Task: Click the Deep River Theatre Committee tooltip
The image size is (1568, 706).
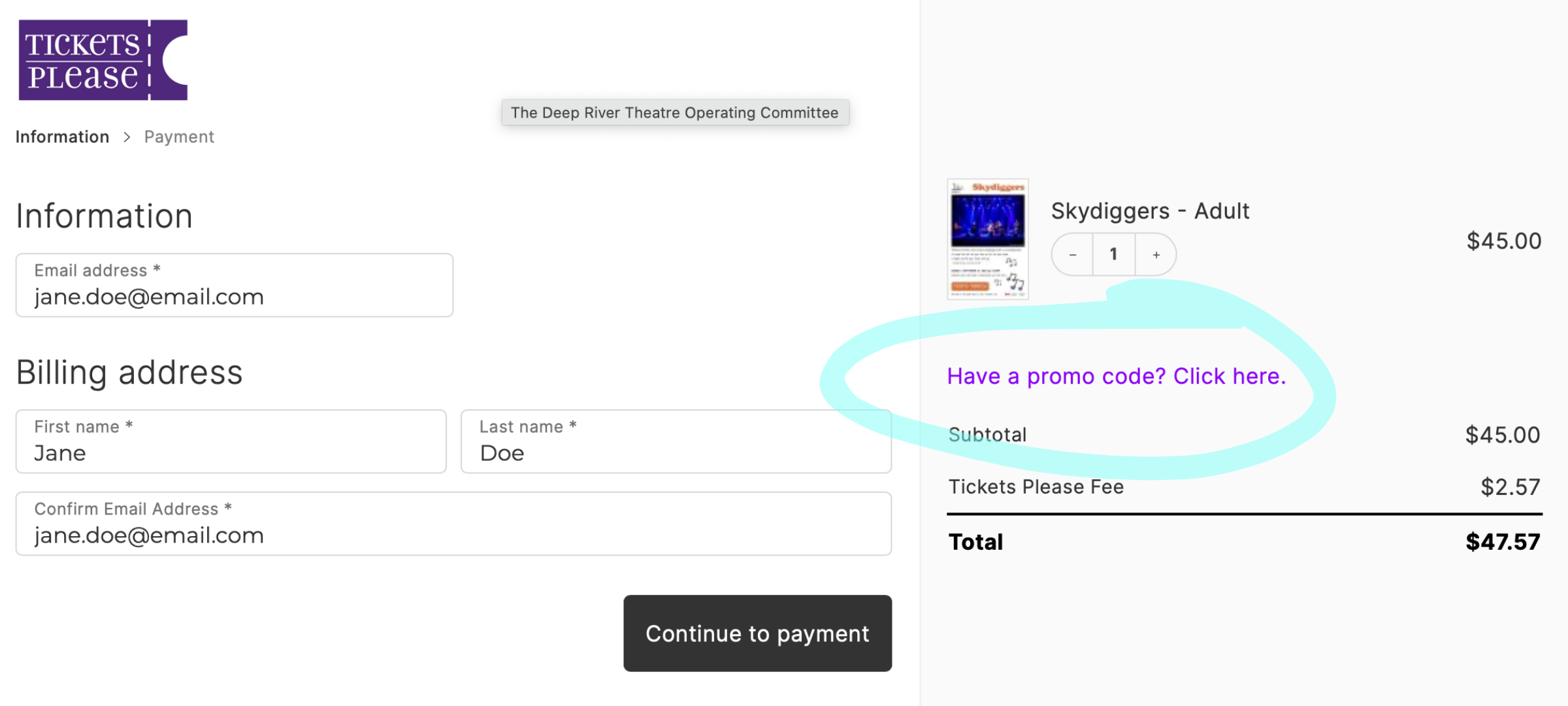Action: 675,112
